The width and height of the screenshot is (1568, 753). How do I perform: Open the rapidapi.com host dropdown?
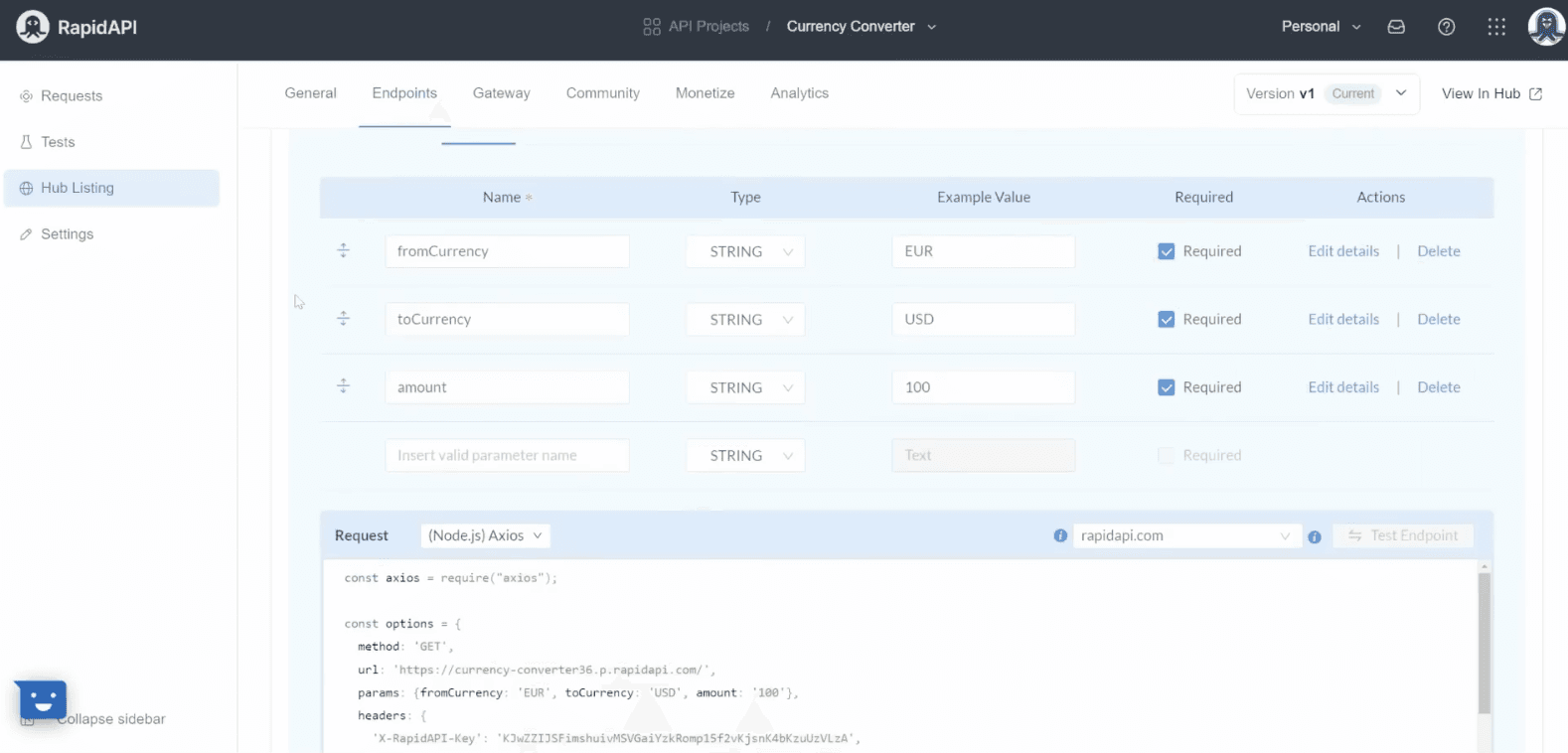coord(1186,535)
